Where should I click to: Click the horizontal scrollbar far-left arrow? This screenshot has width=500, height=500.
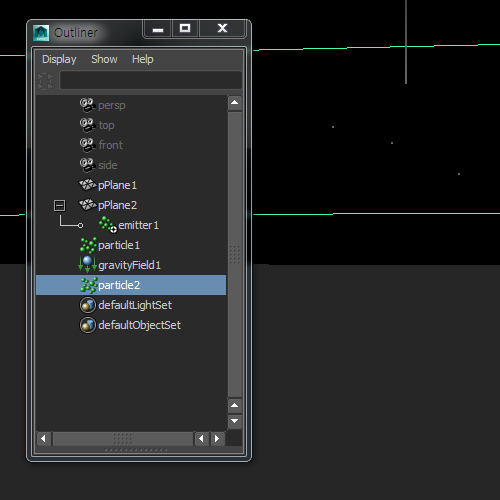44,439
